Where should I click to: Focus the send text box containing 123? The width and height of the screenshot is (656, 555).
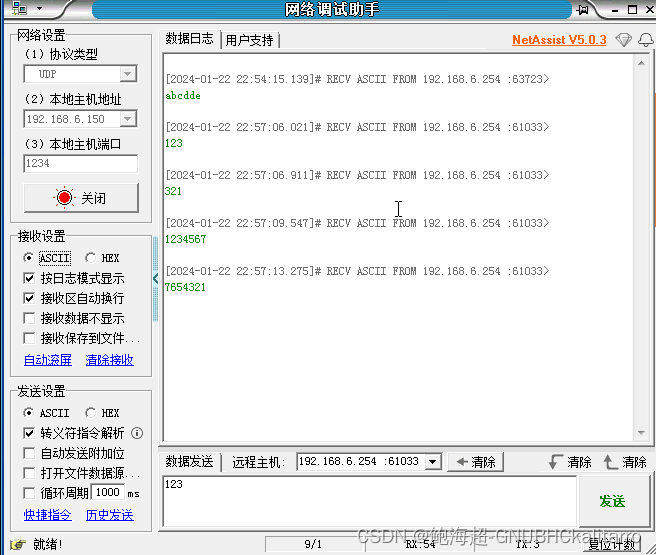coord(369,501)
